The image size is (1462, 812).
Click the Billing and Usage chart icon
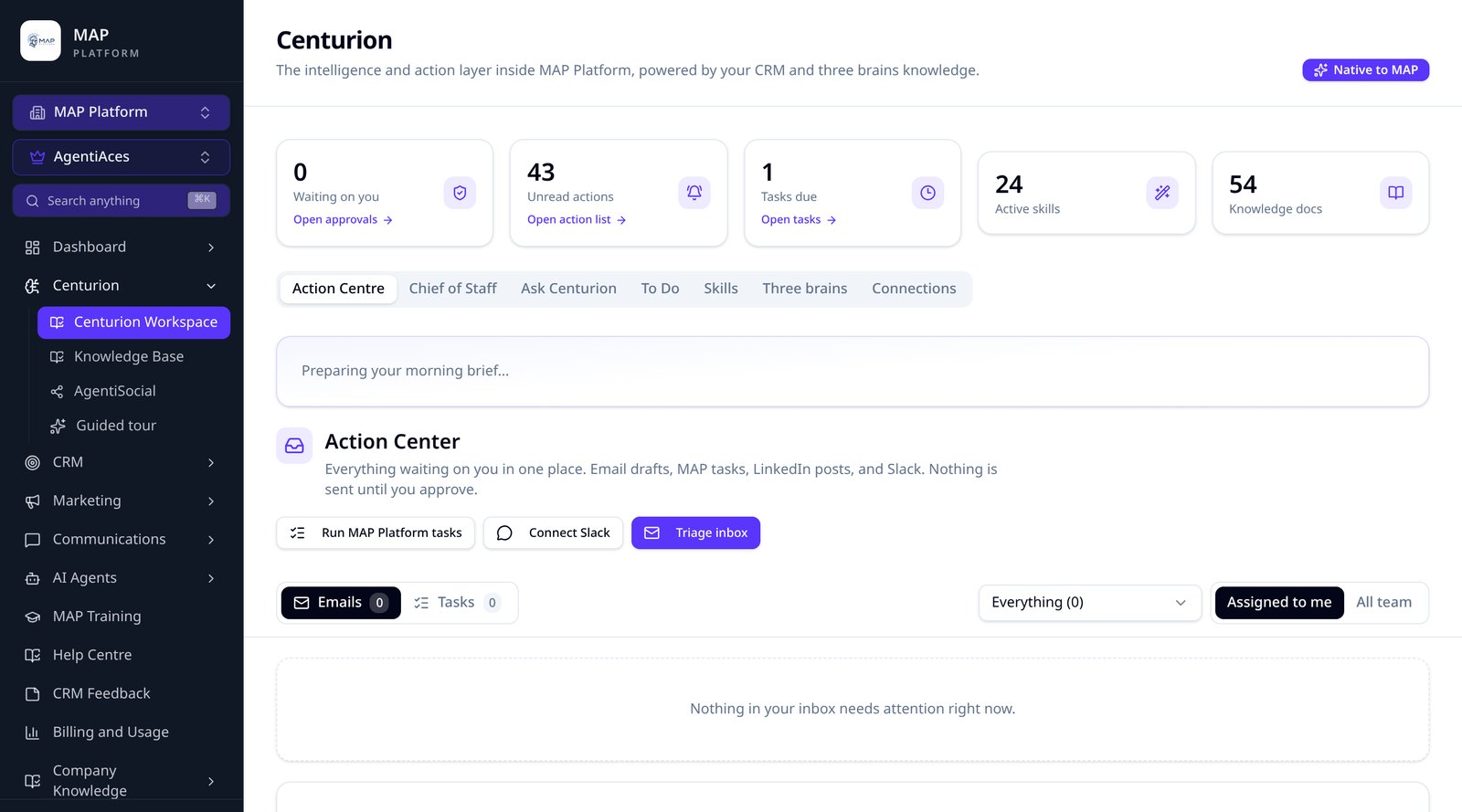(33, 733)
